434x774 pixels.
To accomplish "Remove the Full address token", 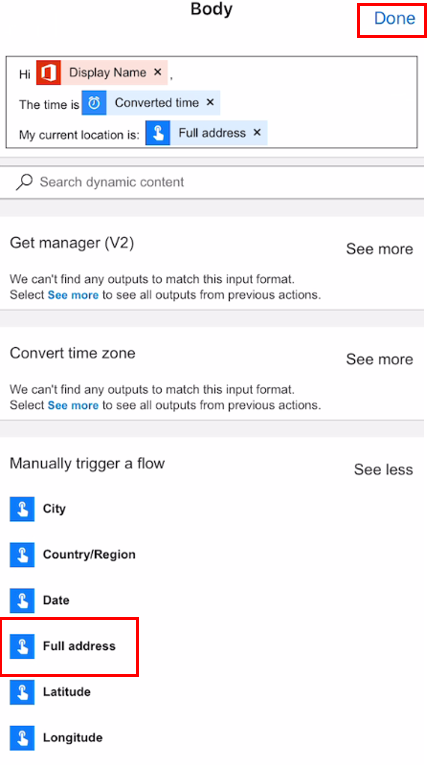I will coord(257,133).
